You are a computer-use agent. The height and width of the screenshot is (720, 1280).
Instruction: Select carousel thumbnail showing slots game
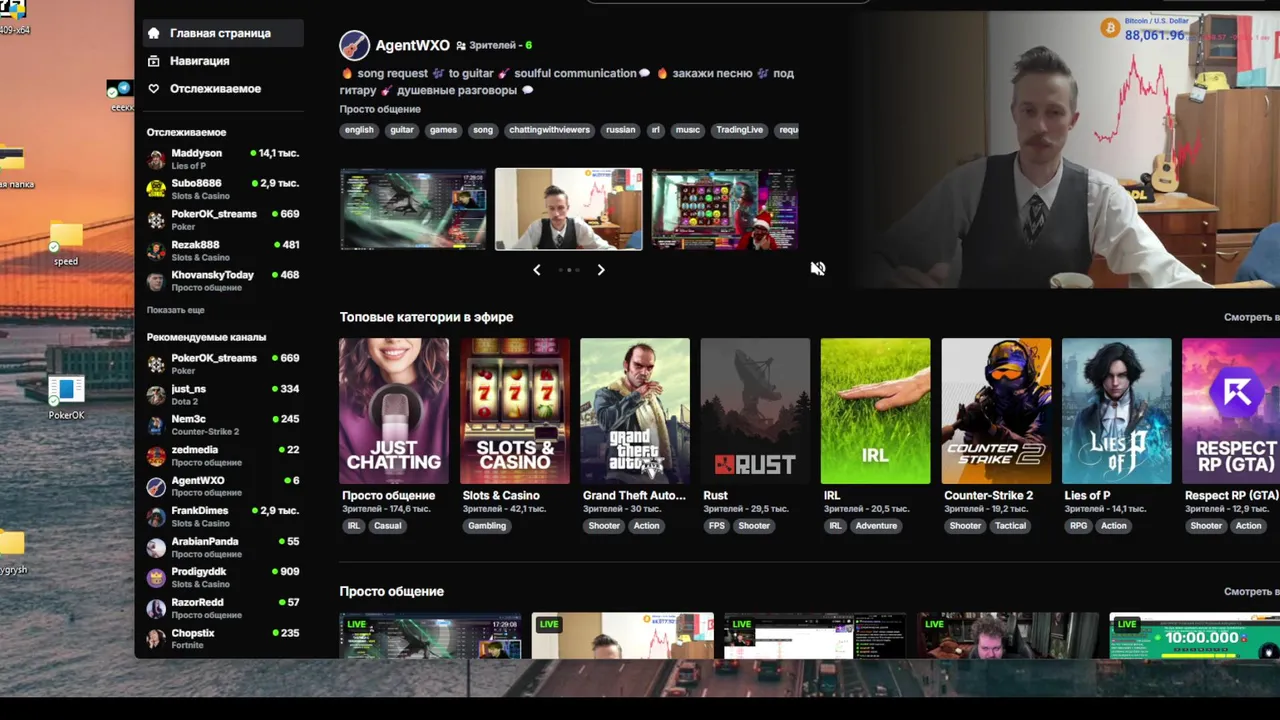click(724, 209)
